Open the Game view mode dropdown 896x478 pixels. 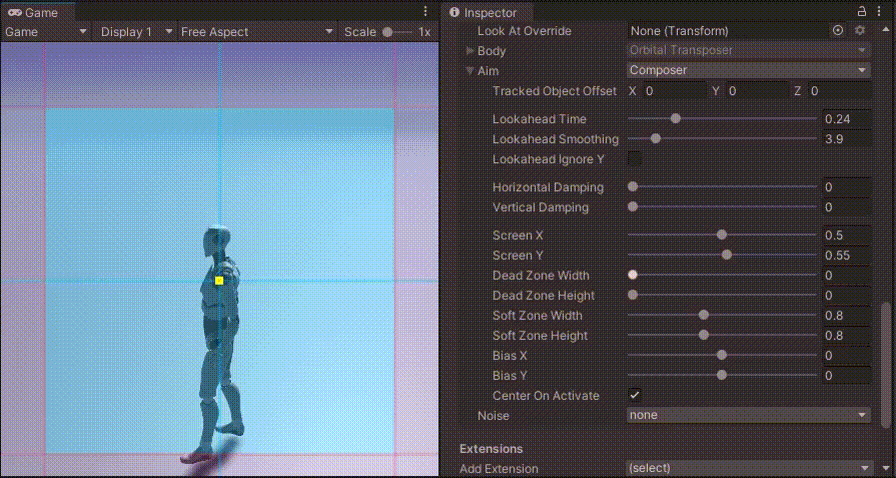(x=46, y=32)
